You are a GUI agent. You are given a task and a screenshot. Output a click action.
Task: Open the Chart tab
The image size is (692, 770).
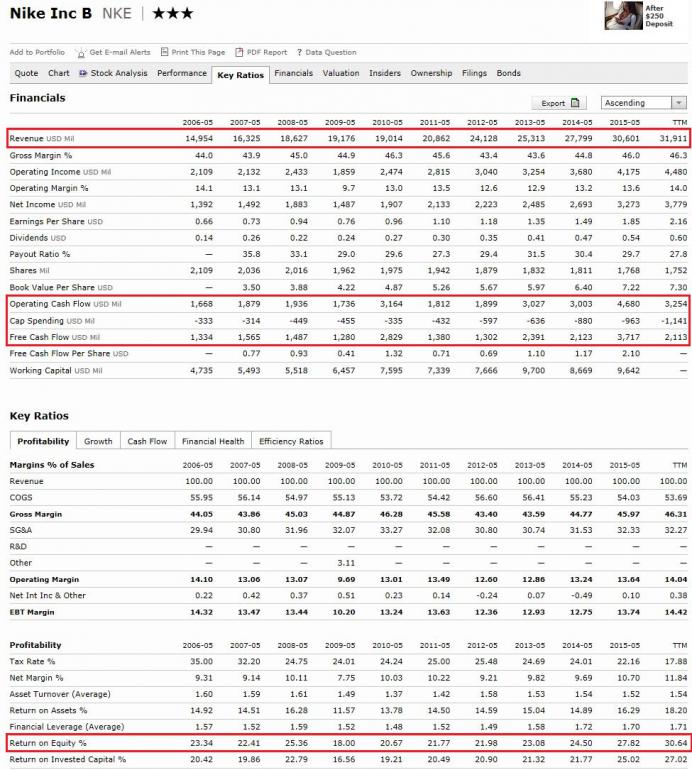coord(58,73)
